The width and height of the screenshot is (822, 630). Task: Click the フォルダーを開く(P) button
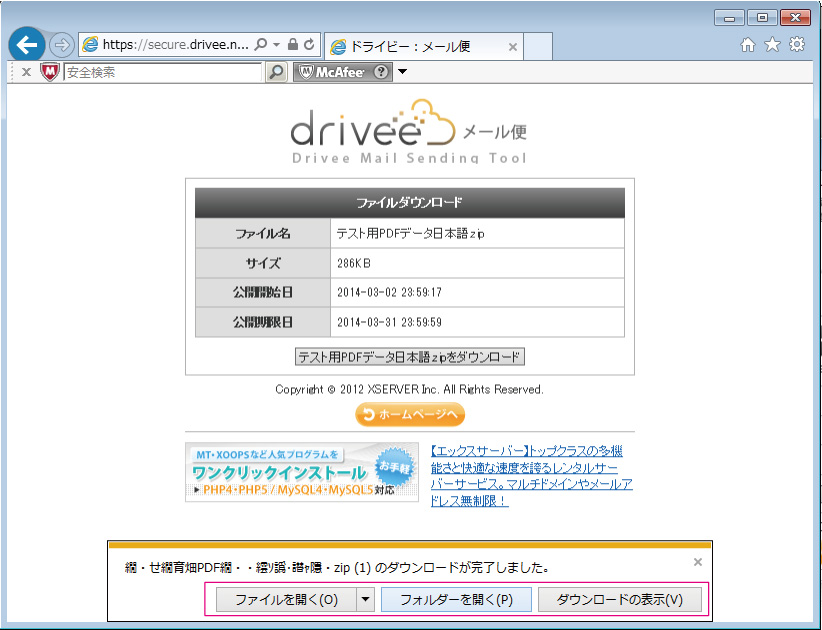(x=456, y=600)
